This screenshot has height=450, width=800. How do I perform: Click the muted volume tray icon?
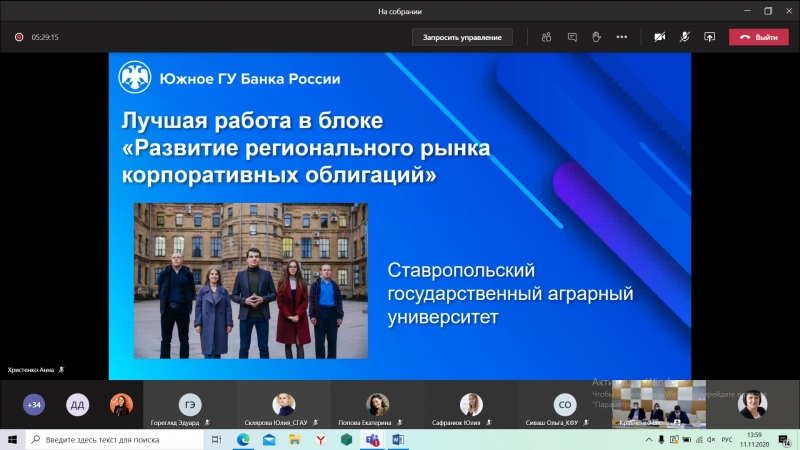[x=711, y=439]
